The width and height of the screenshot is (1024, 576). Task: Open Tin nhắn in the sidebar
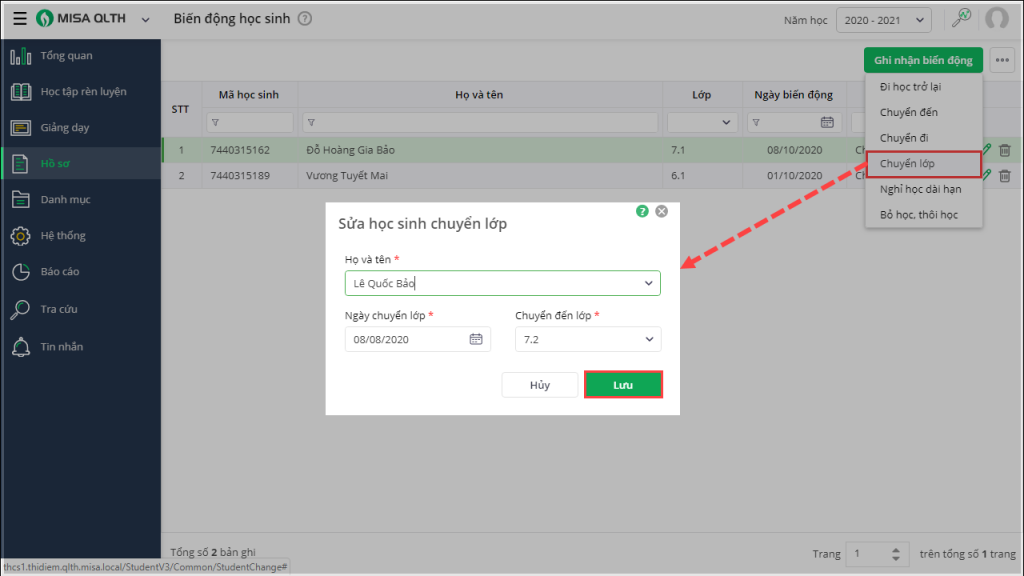point(81,347)
